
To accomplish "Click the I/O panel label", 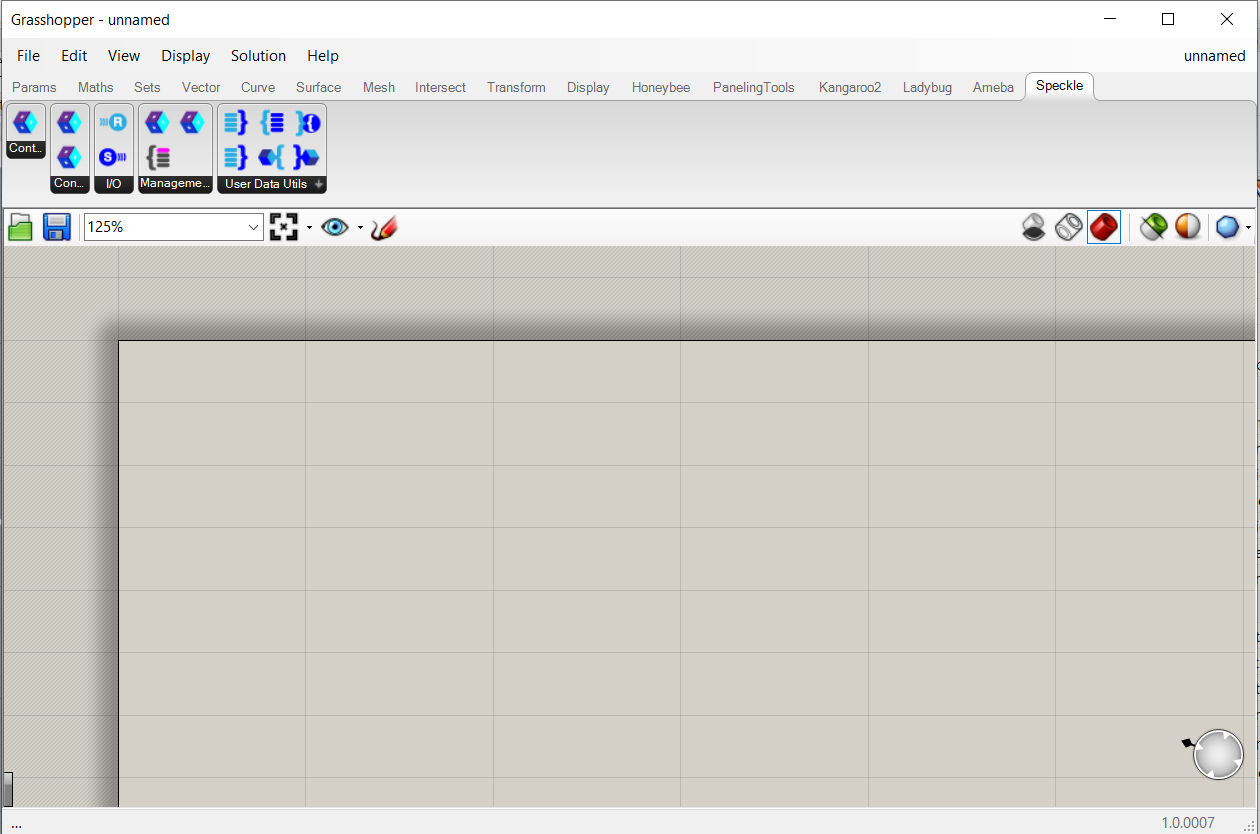I will pyautogui.click(x=113, y=184).
